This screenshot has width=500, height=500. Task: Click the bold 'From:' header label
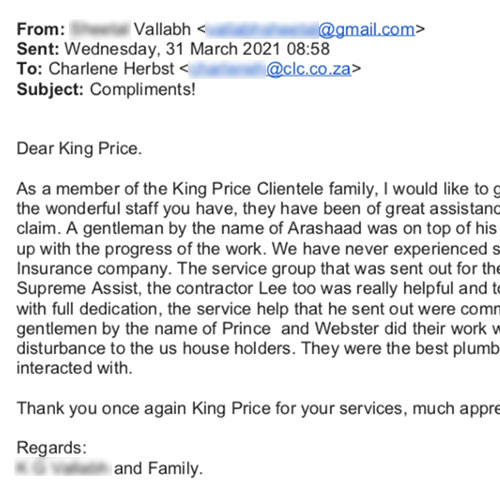(x=41, y=29)
